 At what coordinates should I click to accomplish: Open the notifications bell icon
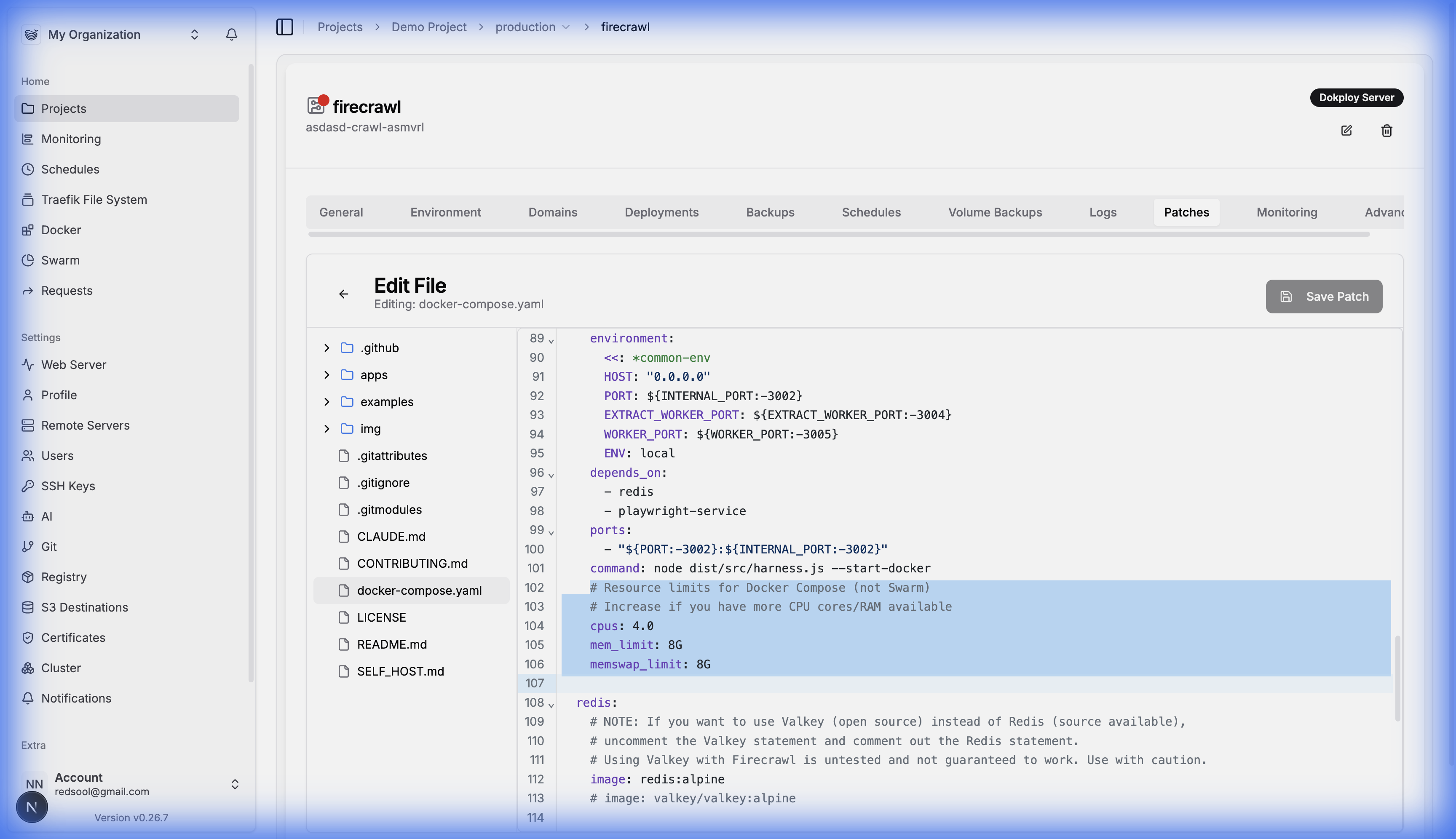point(231,35)
